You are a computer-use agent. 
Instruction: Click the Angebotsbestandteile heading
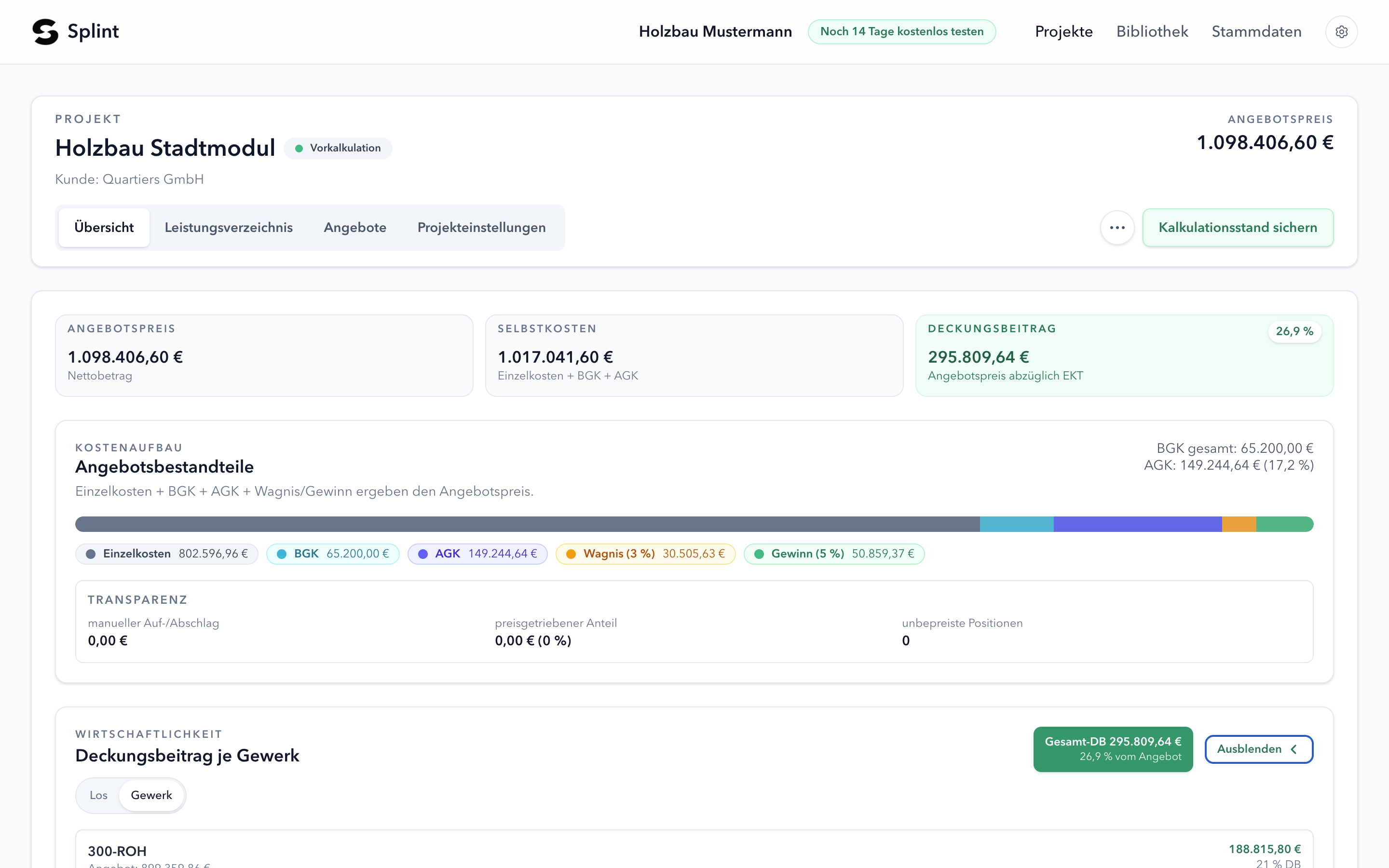[x=164, y=467]
